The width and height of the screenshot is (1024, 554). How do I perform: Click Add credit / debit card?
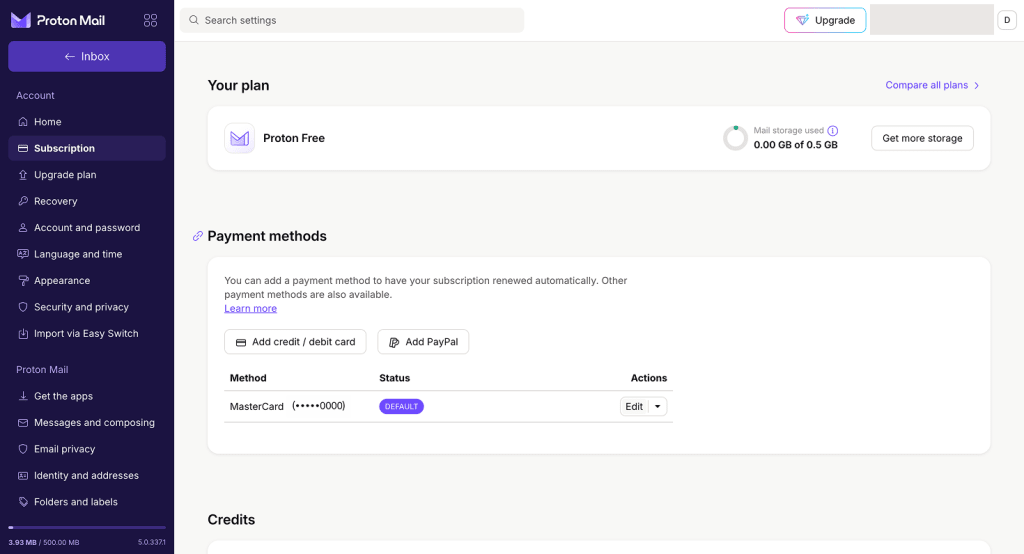pos(295,342)
